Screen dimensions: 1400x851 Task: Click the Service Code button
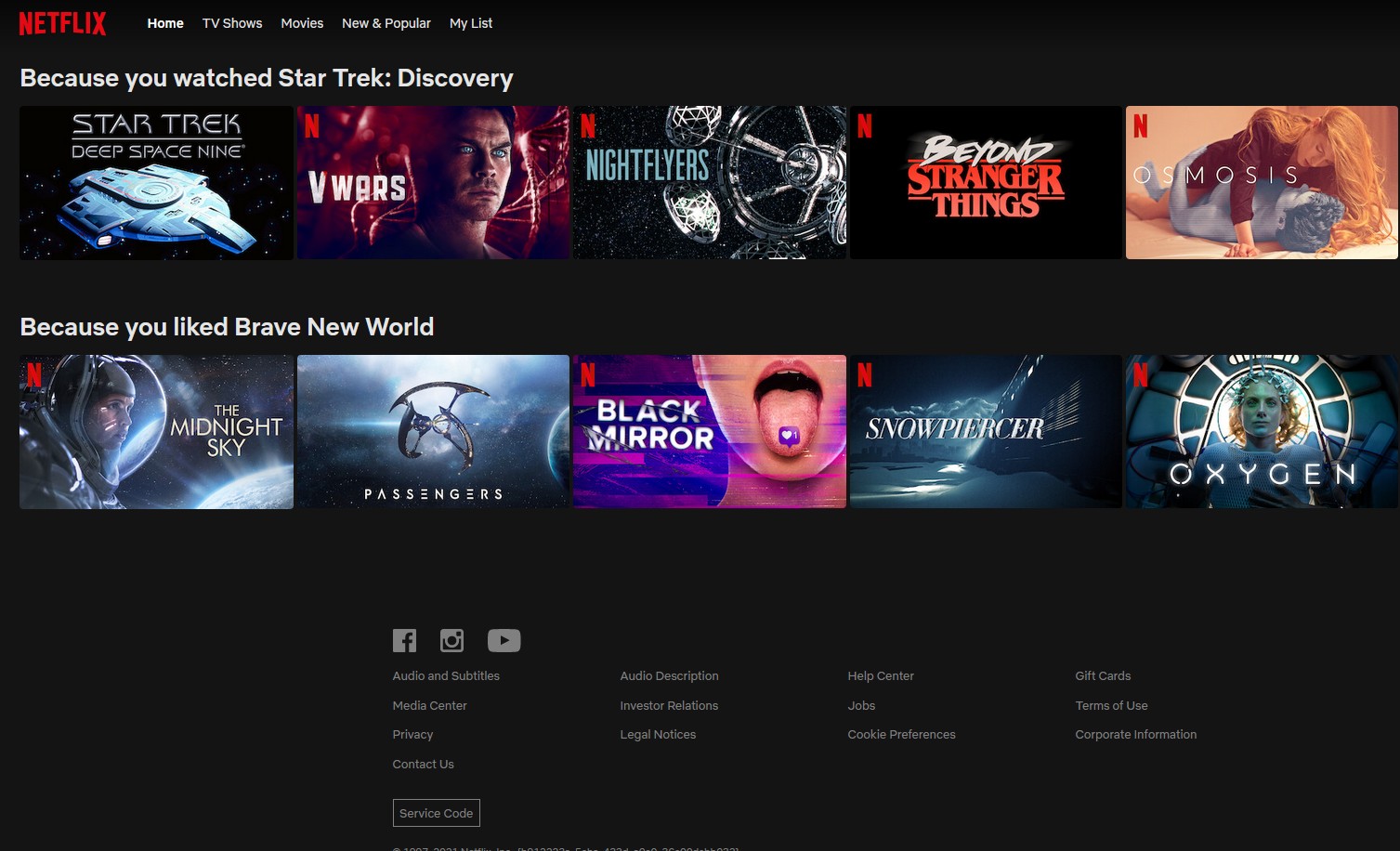(437, 813)
